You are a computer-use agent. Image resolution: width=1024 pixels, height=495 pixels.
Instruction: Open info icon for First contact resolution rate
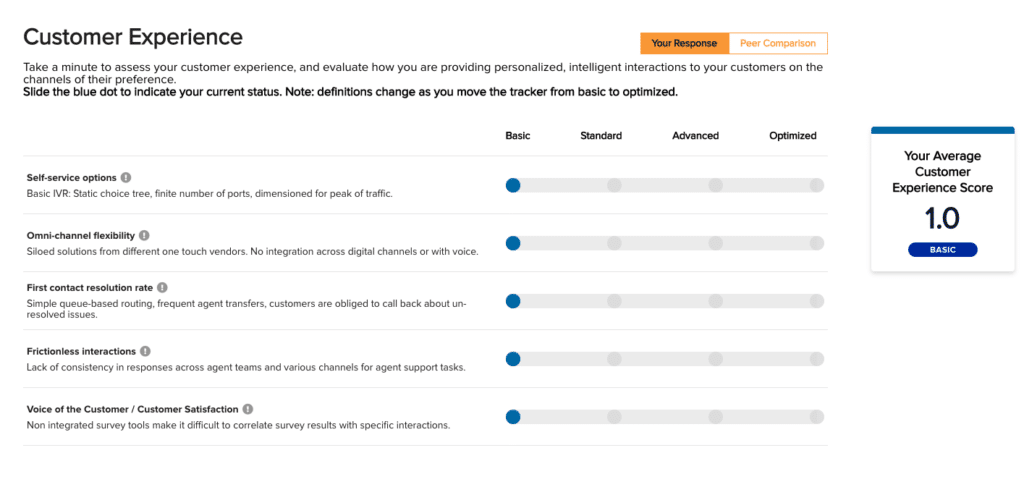tap(162, 288)
